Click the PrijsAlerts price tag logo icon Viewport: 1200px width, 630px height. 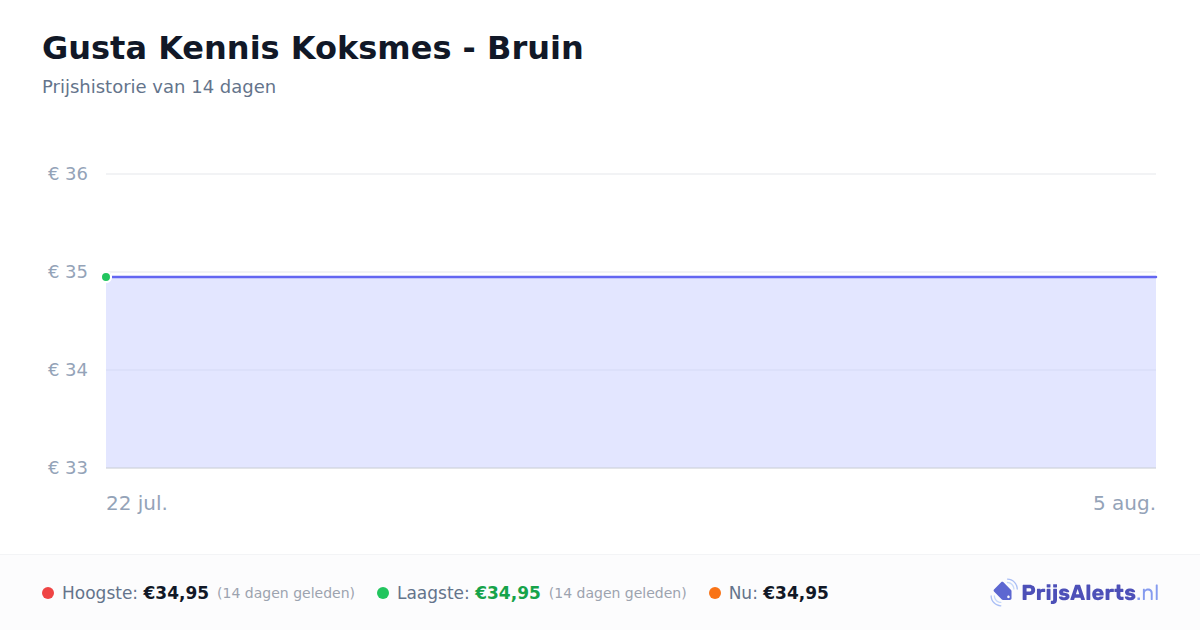1003,593
